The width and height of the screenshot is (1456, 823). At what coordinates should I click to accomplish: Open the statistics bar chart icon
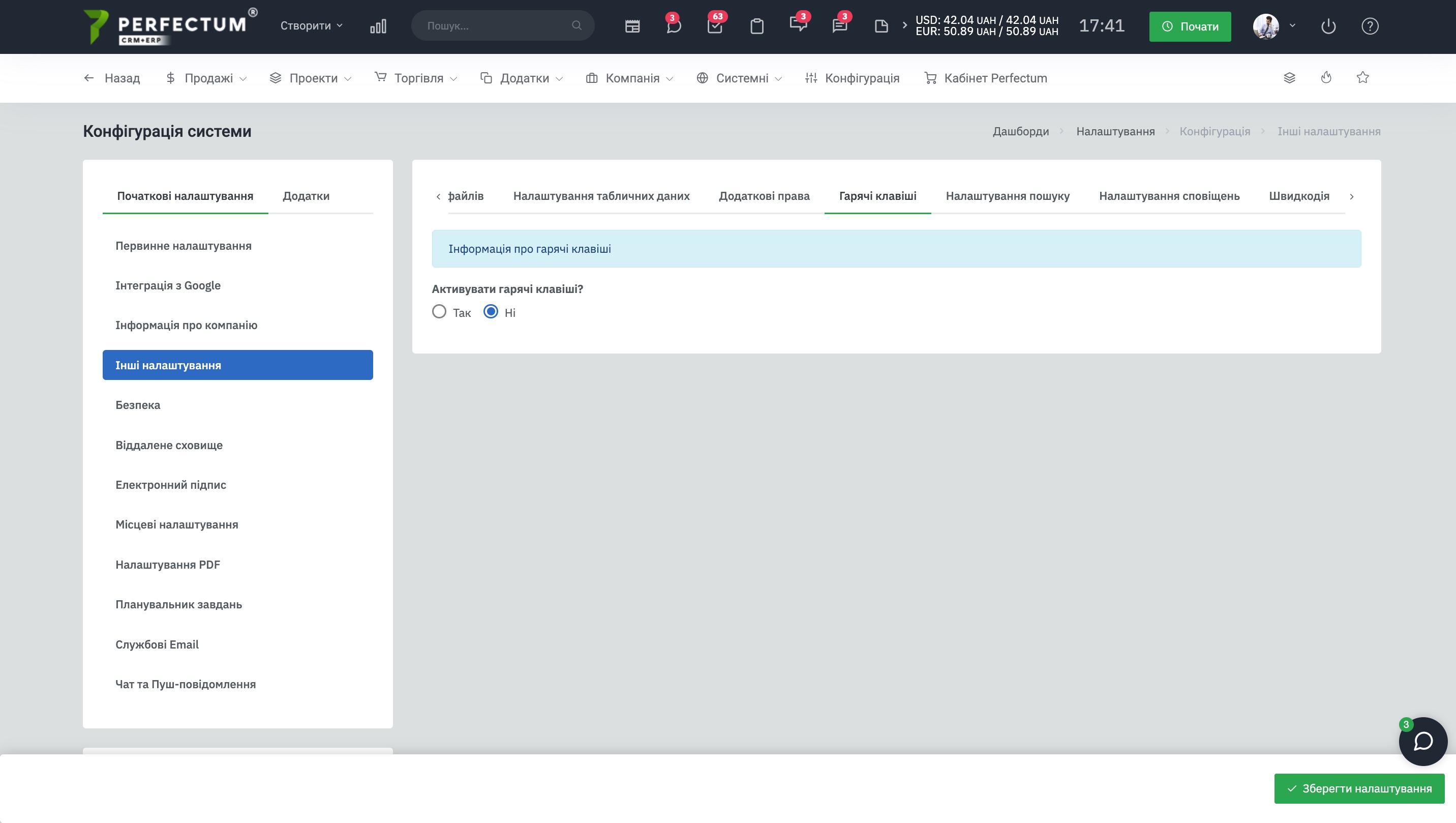click(x=378, y=26)
